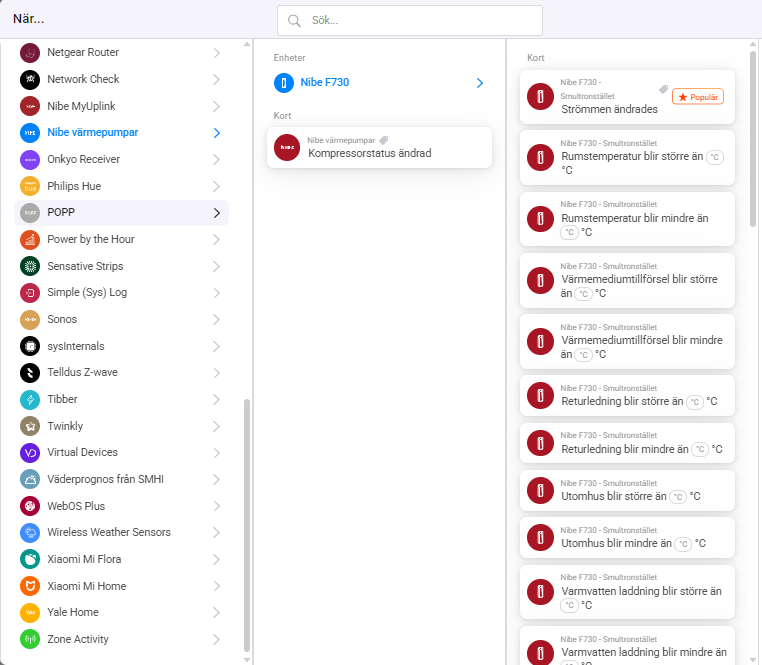762x665 pixels.
Task: Click the Onkyo Receiver app icon
Action: [x=30, y=159]
